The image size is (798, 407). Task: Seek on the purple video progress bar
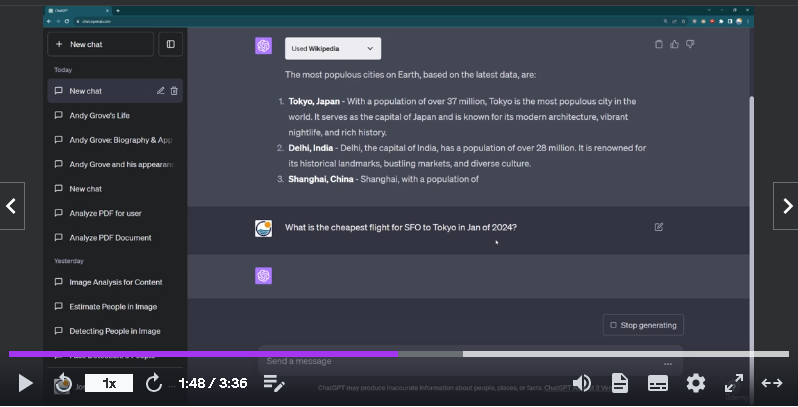204,354
